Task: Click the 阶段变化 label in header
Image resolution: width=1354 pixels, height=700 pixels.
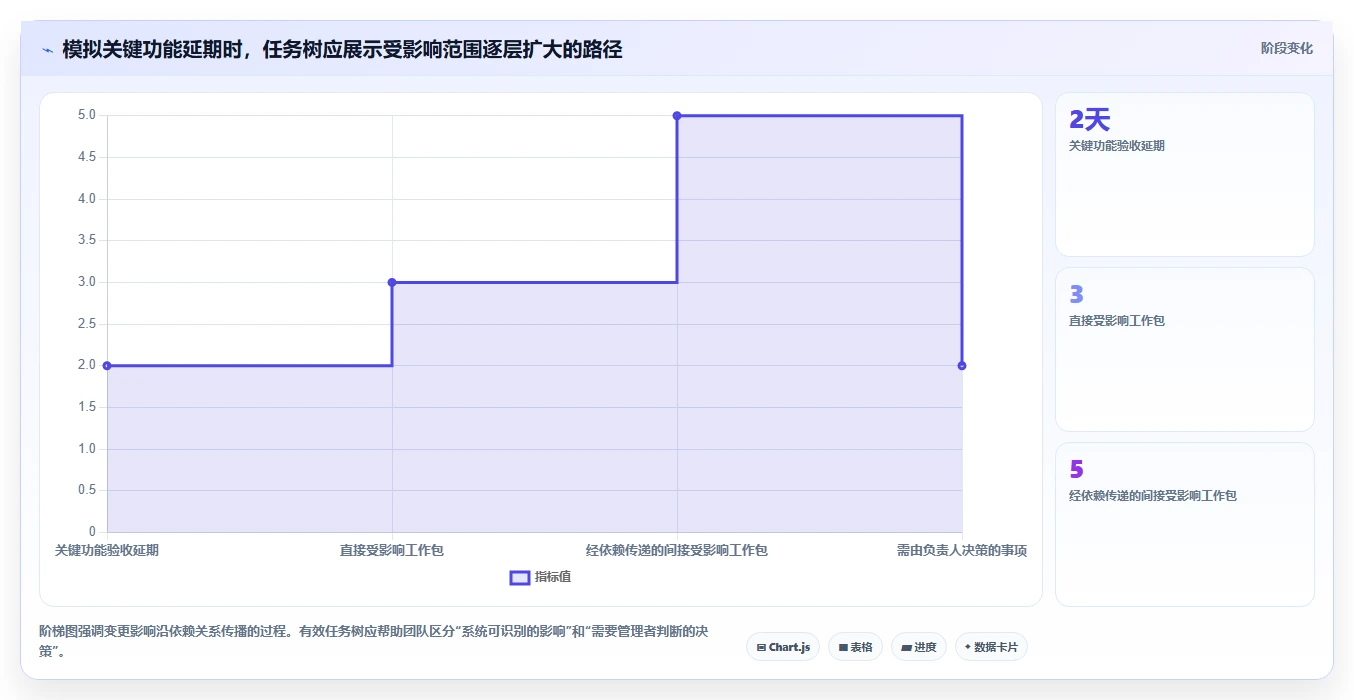Action: click(1286, 48)
